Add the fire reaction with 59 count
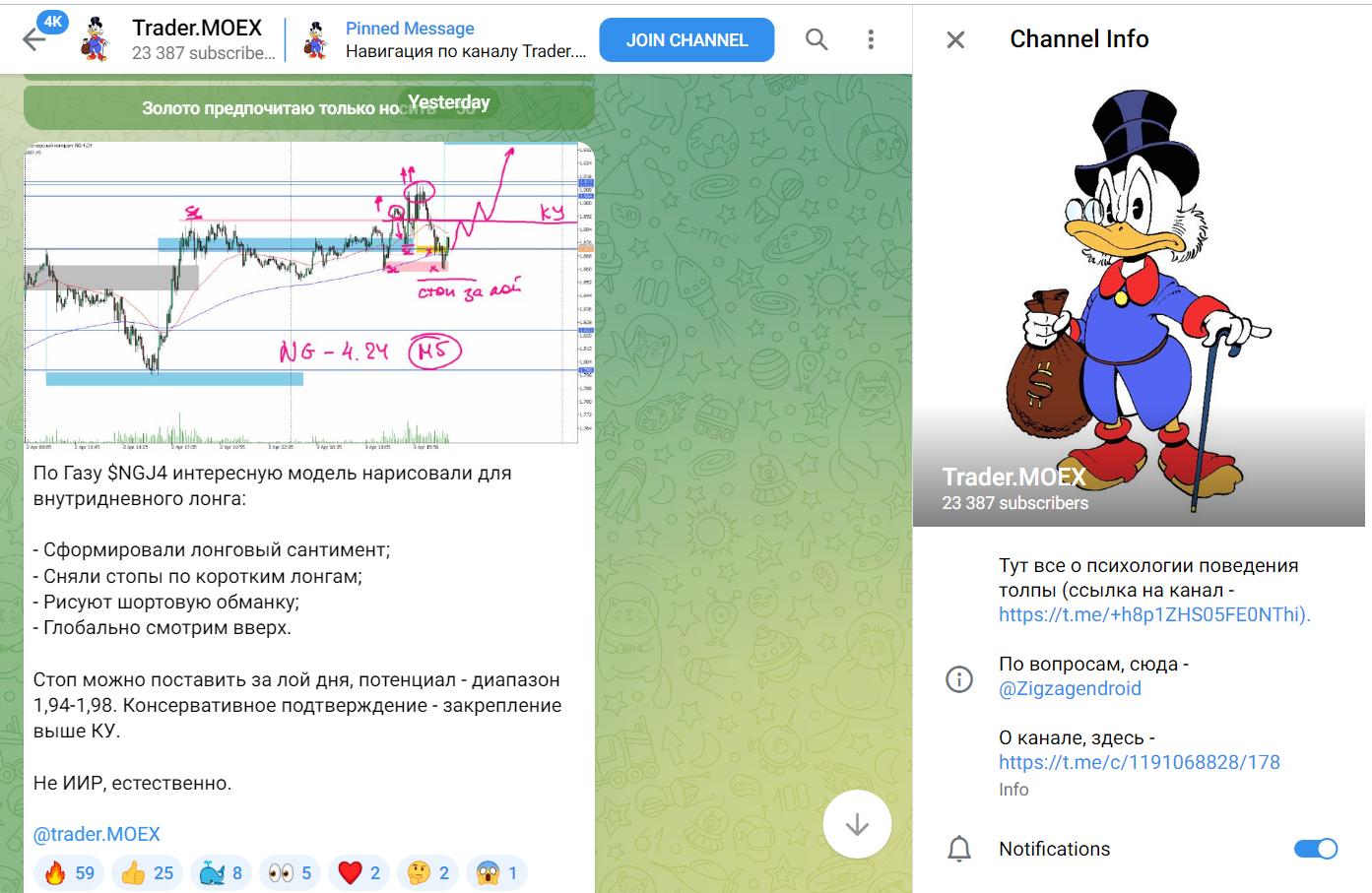 [x=69, y=873]
